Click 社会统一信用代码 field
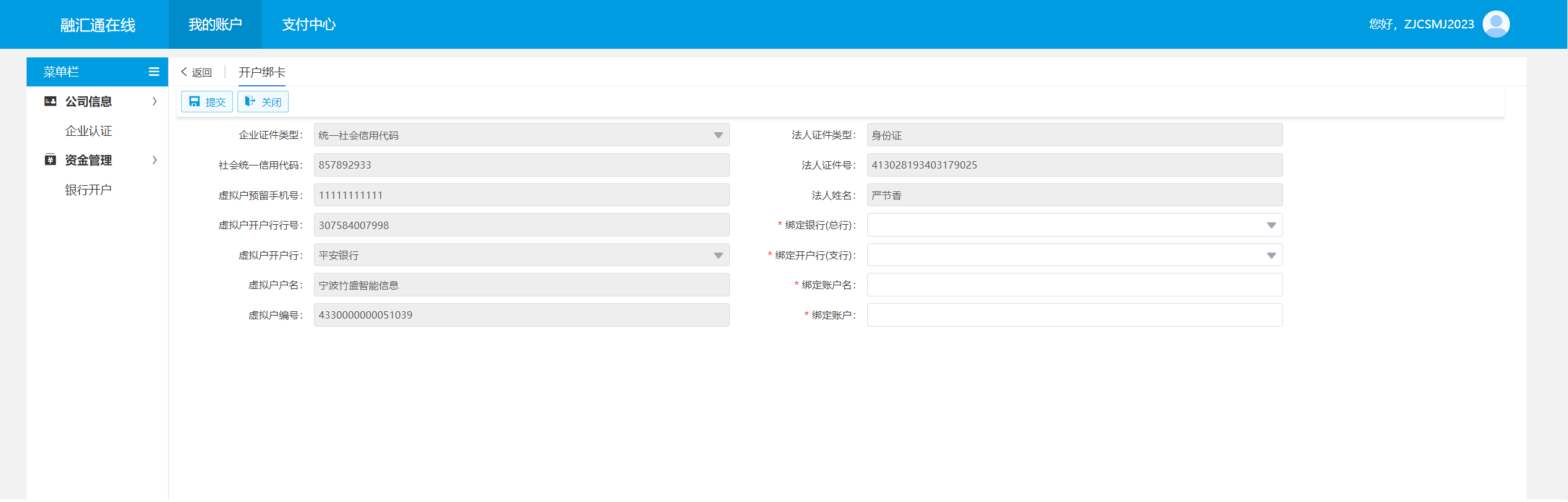 [x=522, y=165]
